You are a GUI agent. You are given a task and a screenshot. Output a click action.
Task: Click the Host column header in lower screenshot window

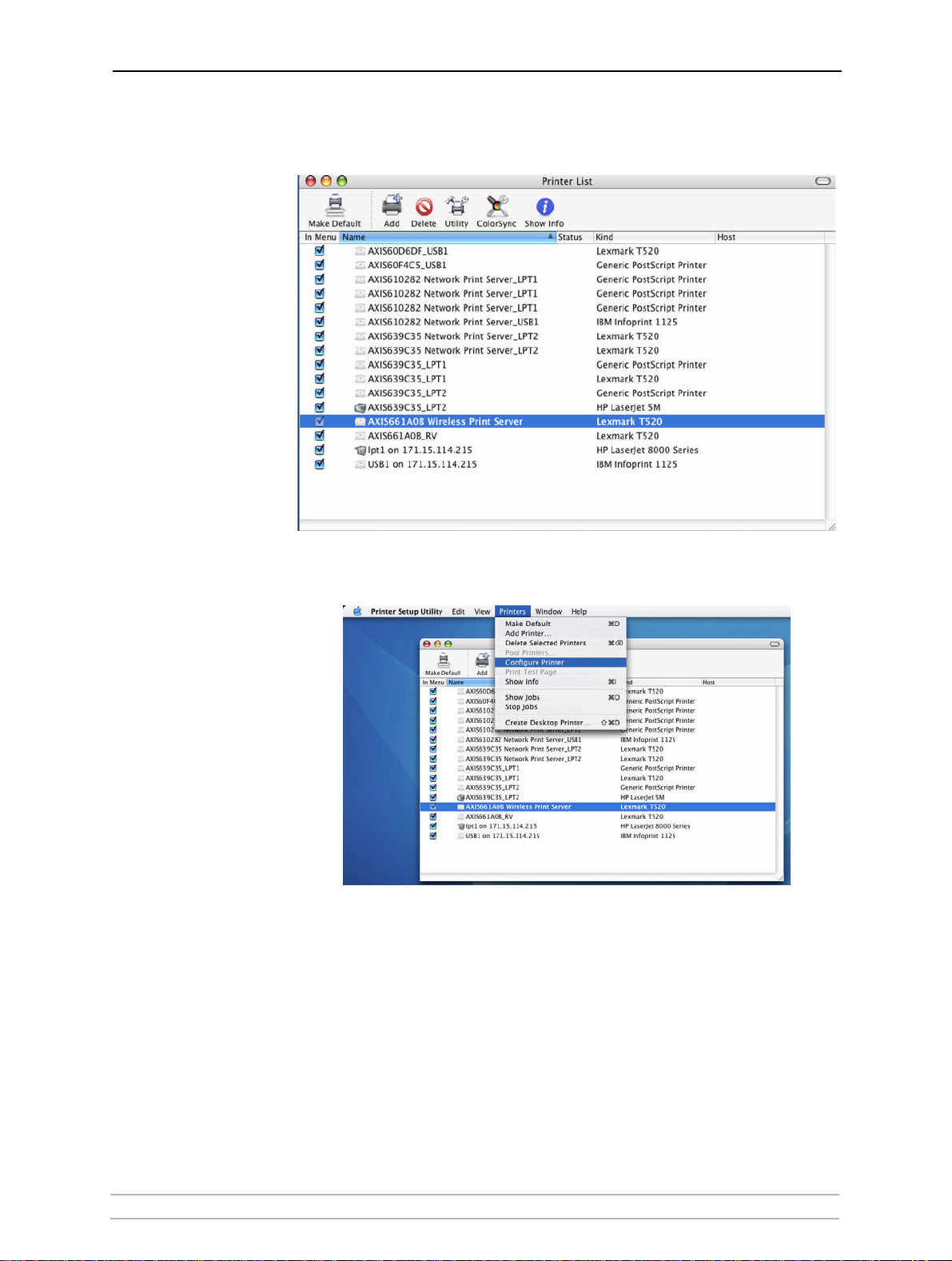[737, 682]
